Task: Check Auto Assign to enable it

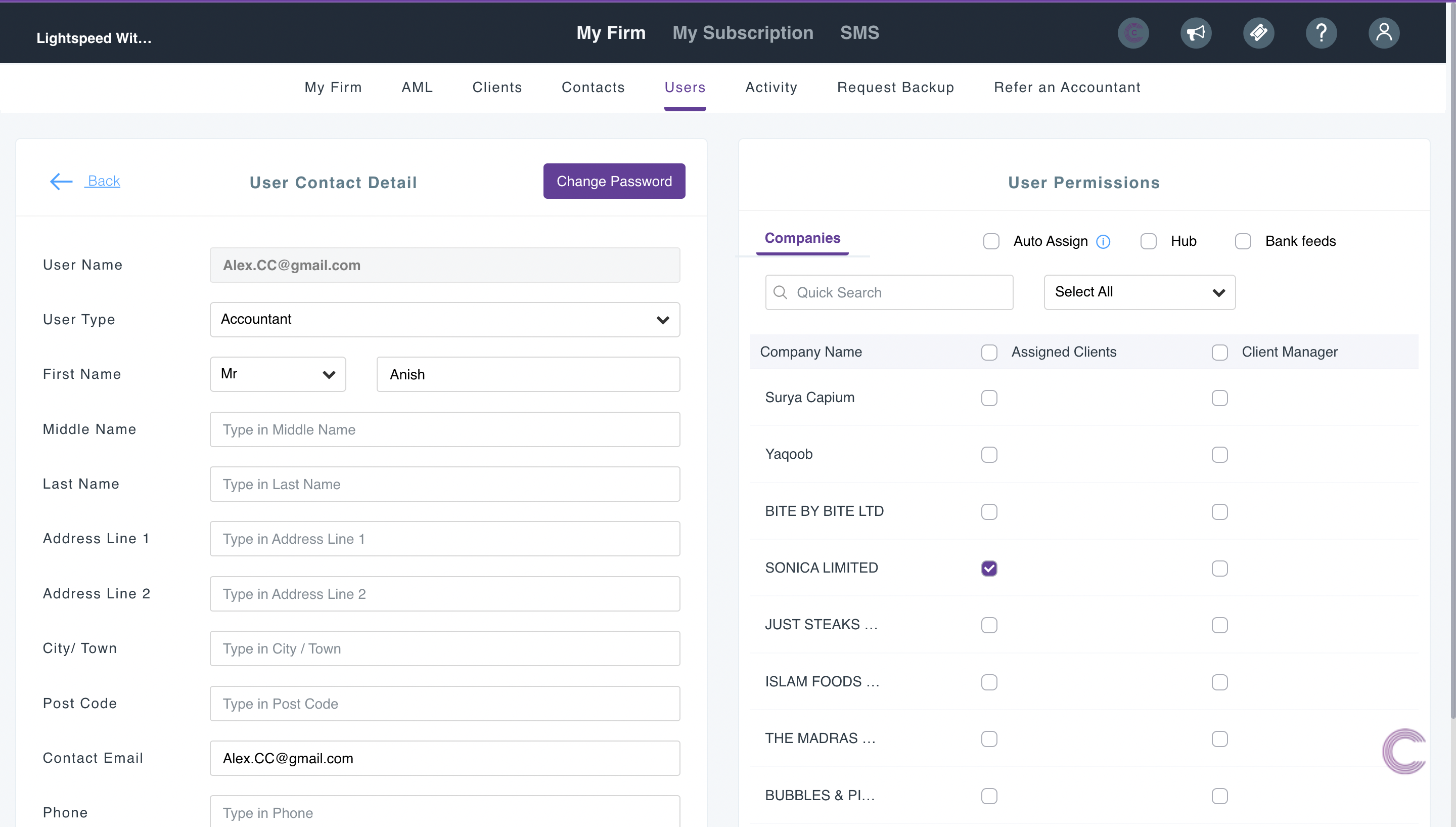Action: (x=991, y=241)
